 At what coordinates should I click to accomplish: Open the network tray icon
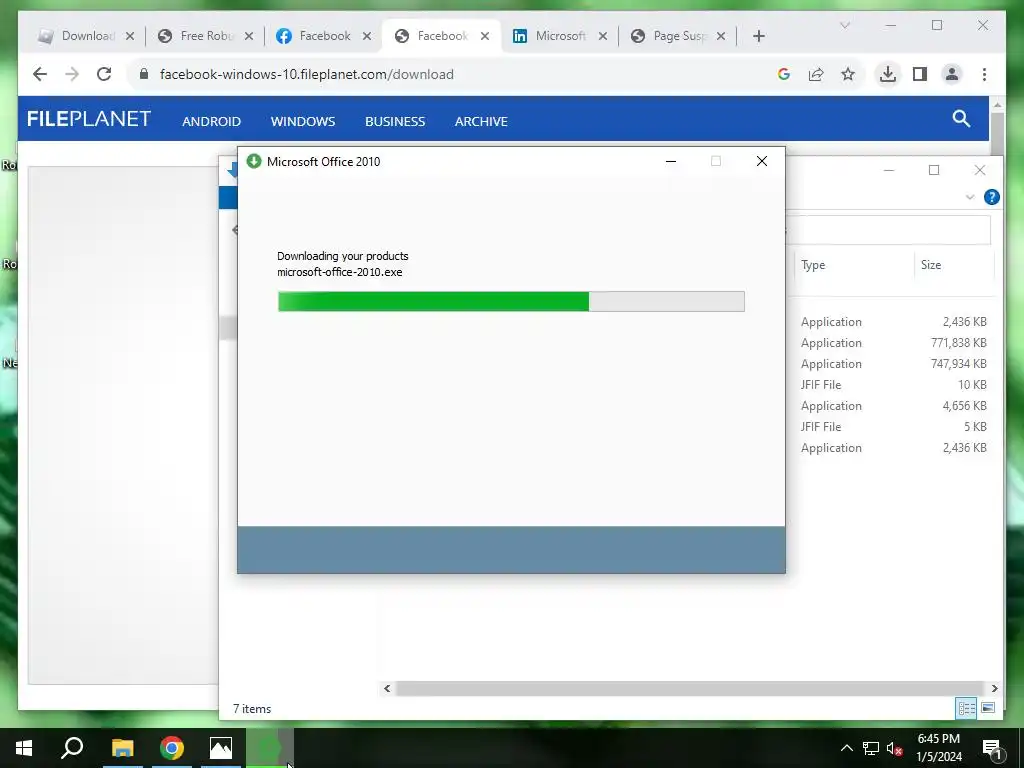[x=871, y=748]
